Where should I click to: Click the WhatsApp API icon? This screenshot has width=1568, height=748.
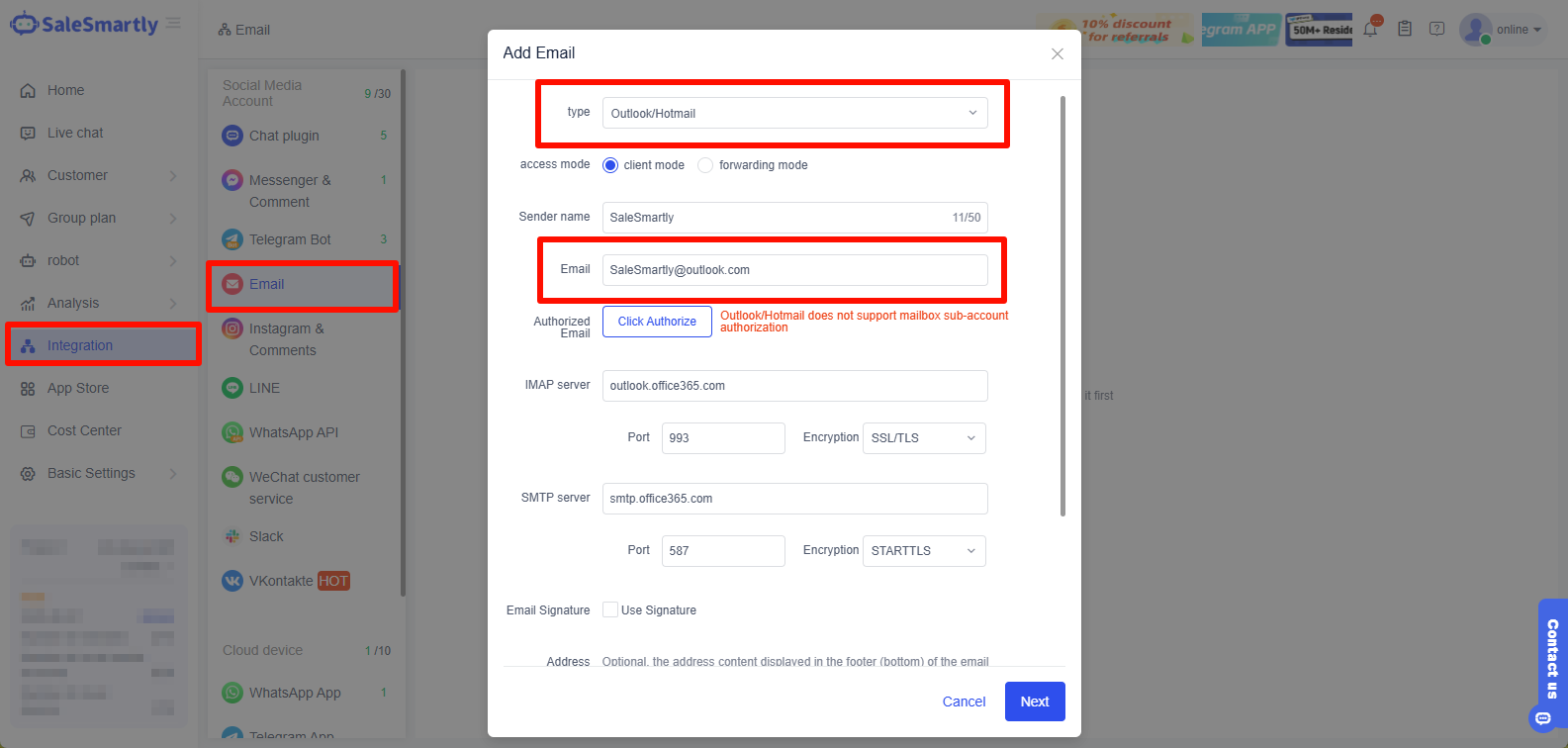[x=232, y=432]
